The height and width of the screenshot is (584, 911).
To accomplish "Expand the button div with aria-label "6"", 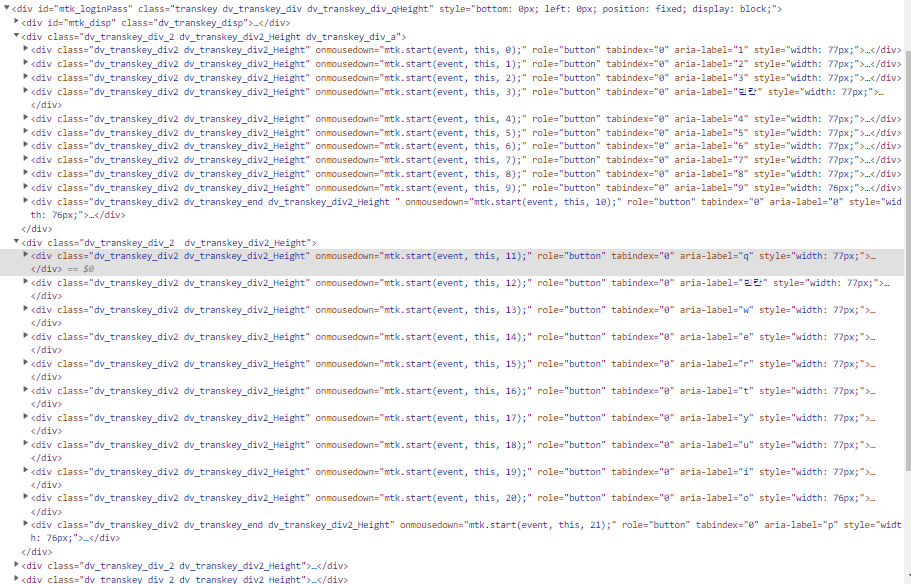I will 26,145.
